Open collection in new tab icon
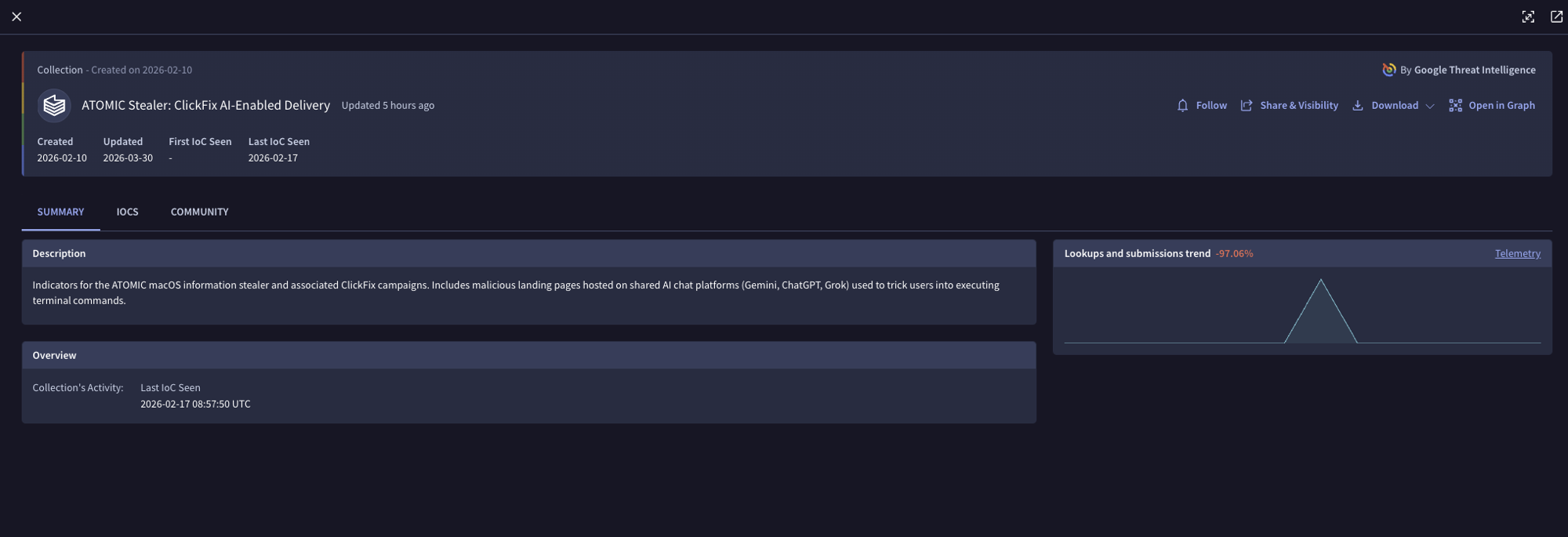Screen dimensions: 1568x537 coord(1556,16)
